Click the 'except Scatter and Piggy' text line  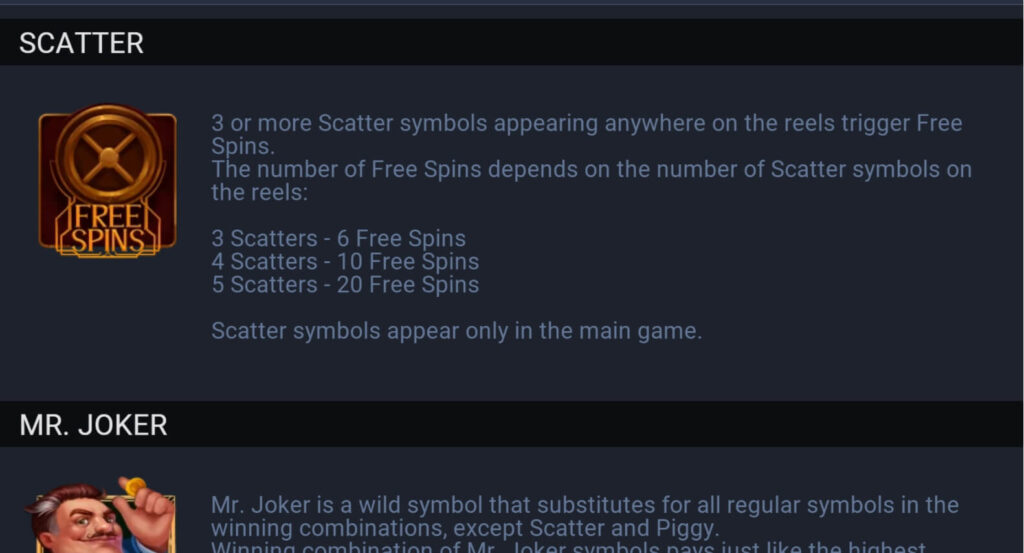464,528
